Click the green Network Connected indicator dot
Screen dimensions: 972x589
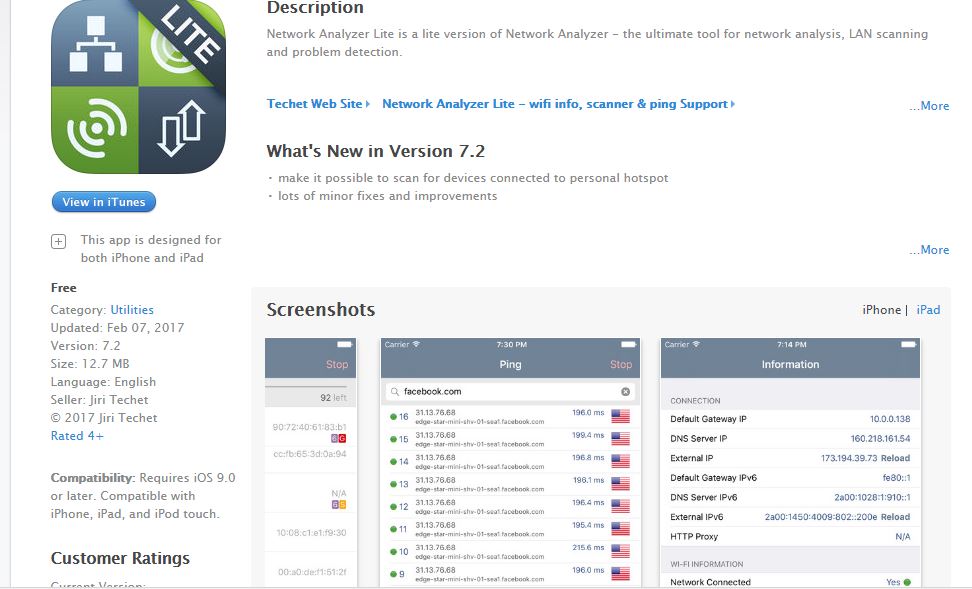[907, 582]
